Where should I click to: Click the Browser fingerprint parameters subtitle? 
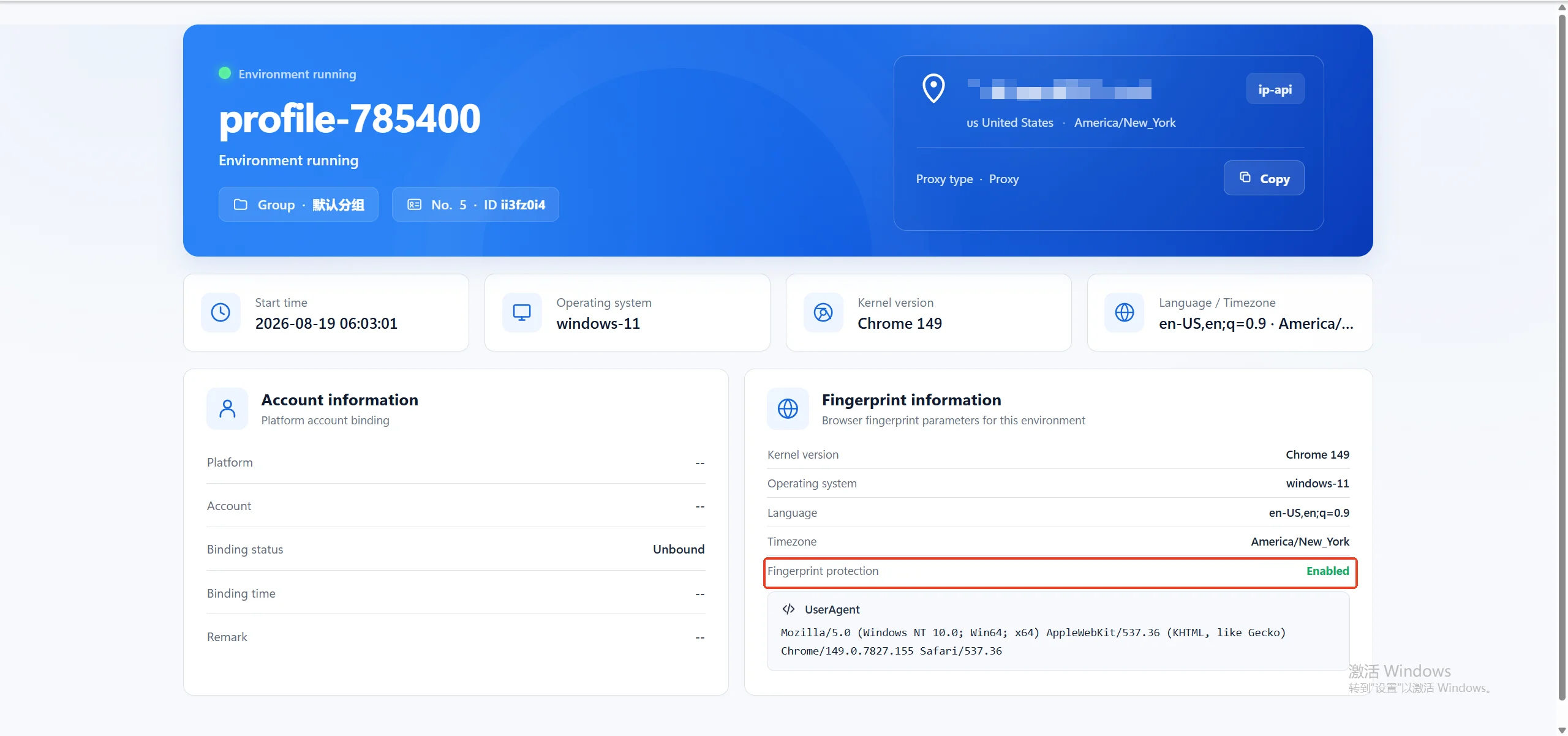[953, 421]
